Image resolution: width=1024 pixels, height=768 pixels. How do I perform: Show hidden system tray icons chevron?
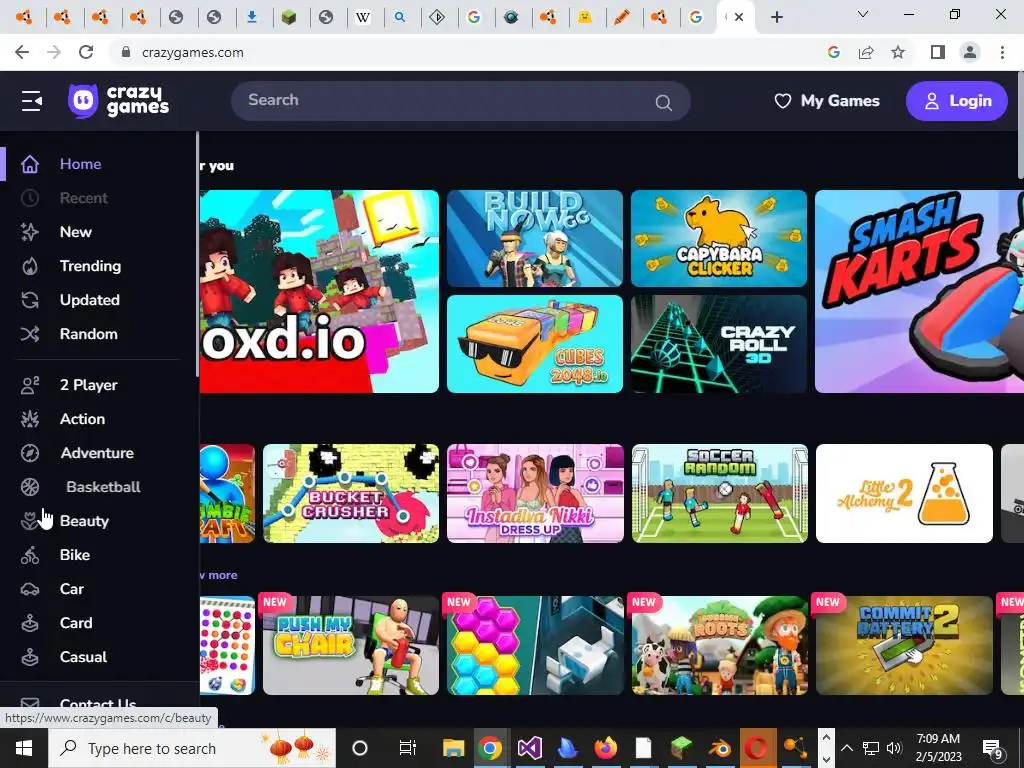[x=846, y=748]
